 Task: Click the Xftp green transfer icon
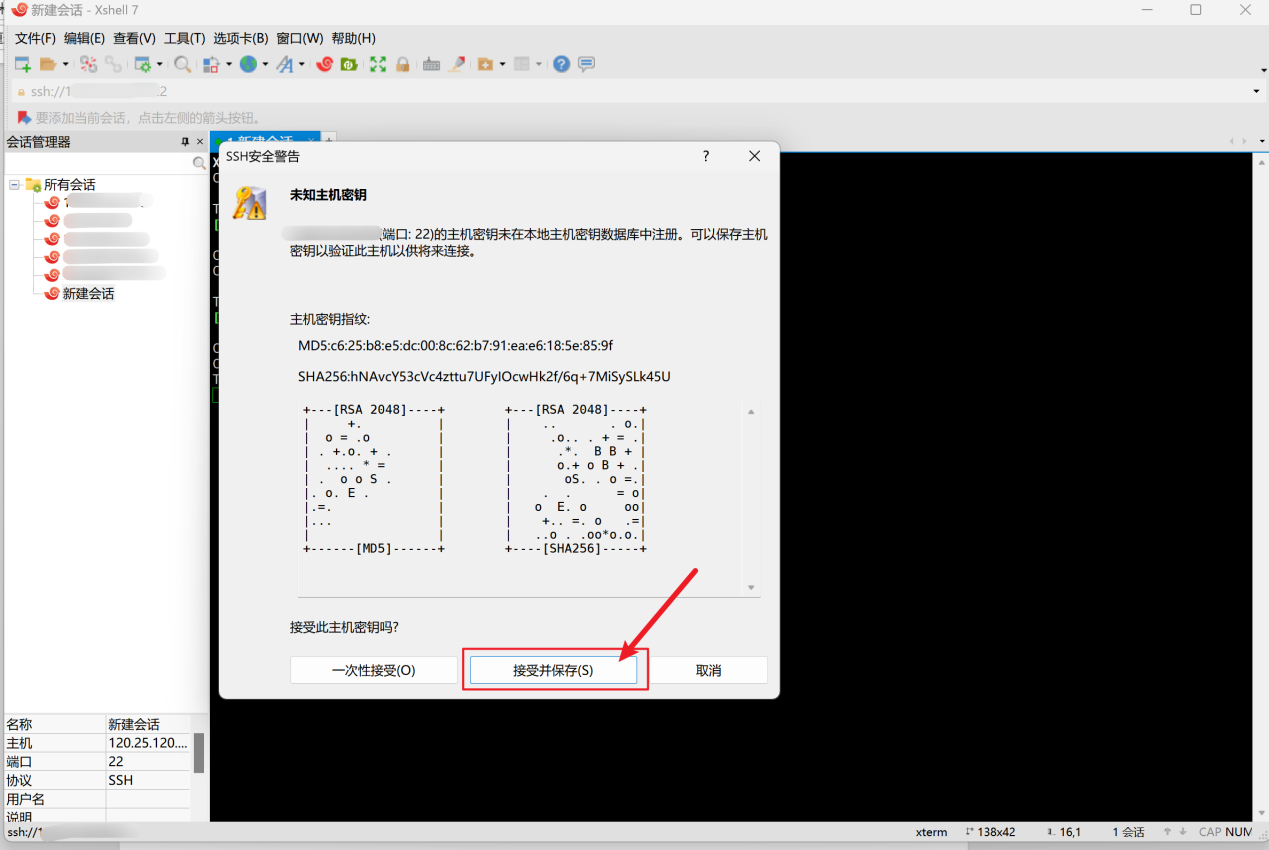tap(349, 64)
